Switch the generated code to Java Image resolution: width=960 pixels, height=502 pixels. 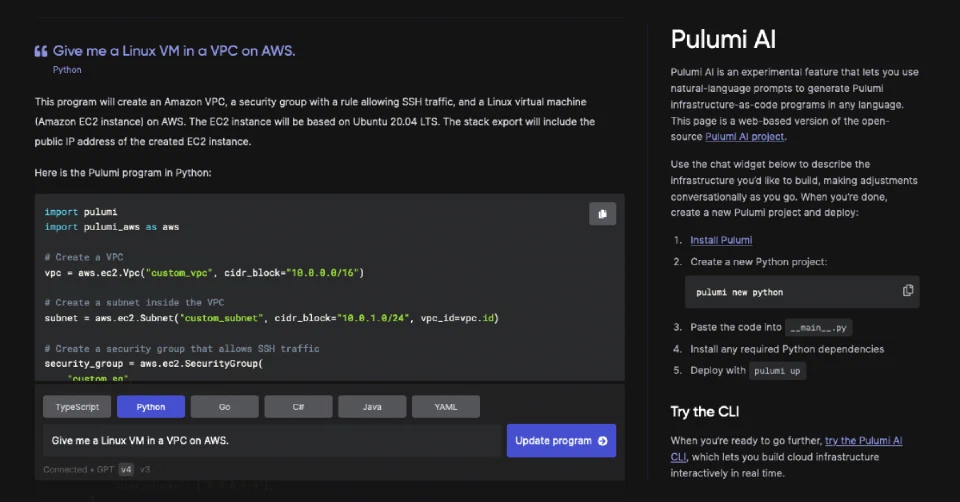[x=372, y=406]
